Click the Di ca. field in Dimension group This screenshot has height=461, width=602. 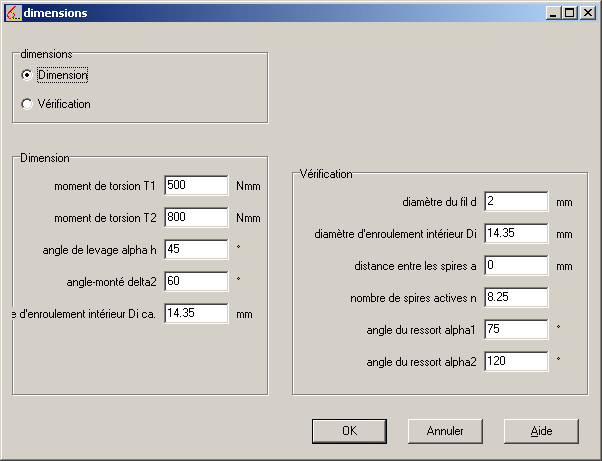pos(196,313)
